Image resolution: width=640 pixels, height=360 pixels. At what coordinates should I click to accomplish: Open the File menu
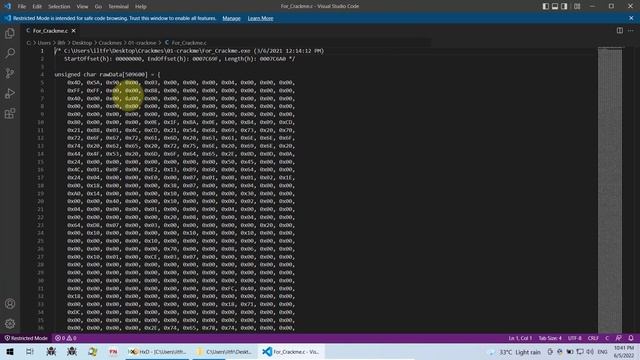(22, 7)
